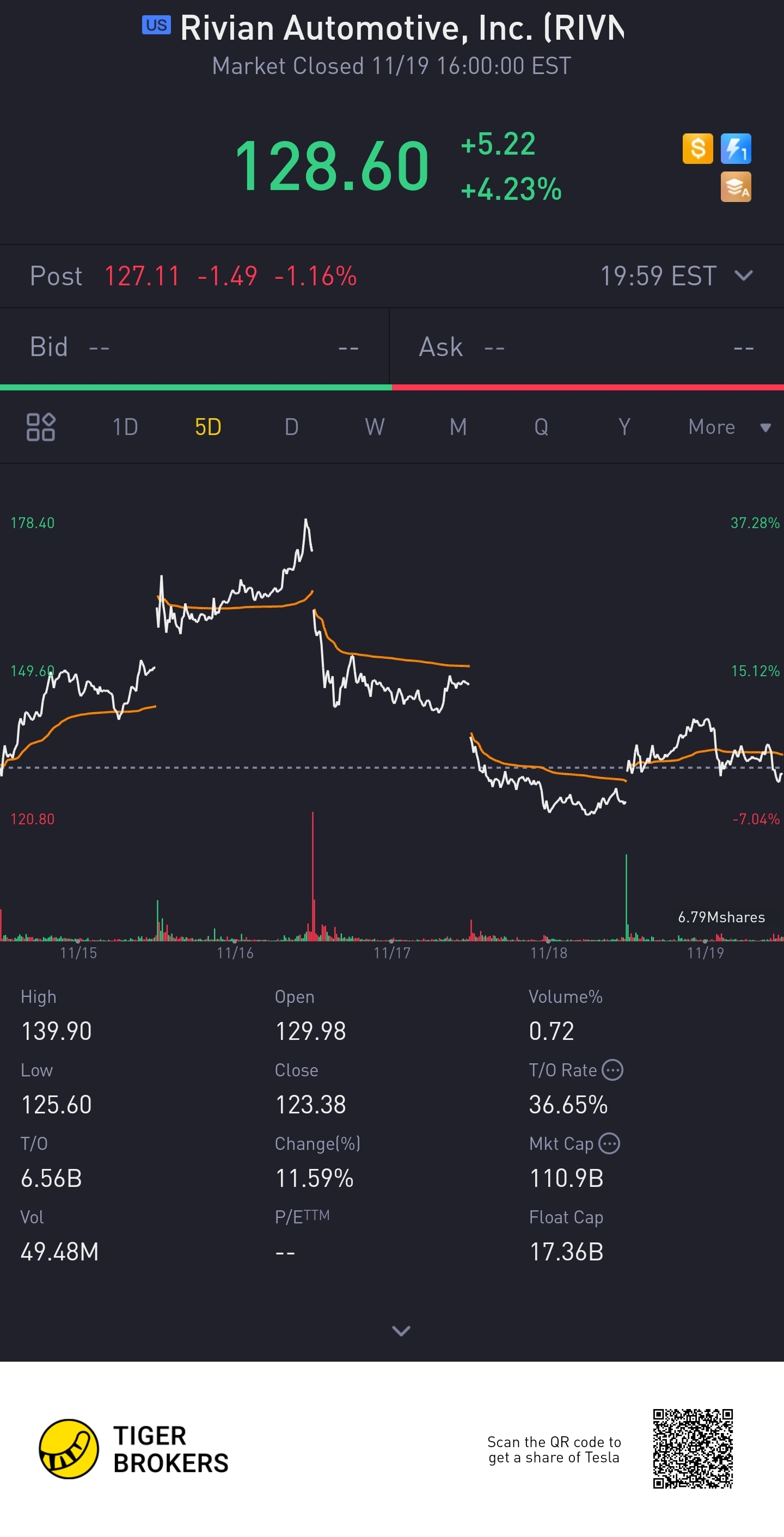Switch to the yearly Y chart tab

pyautogui.click(x=624, y=427)
